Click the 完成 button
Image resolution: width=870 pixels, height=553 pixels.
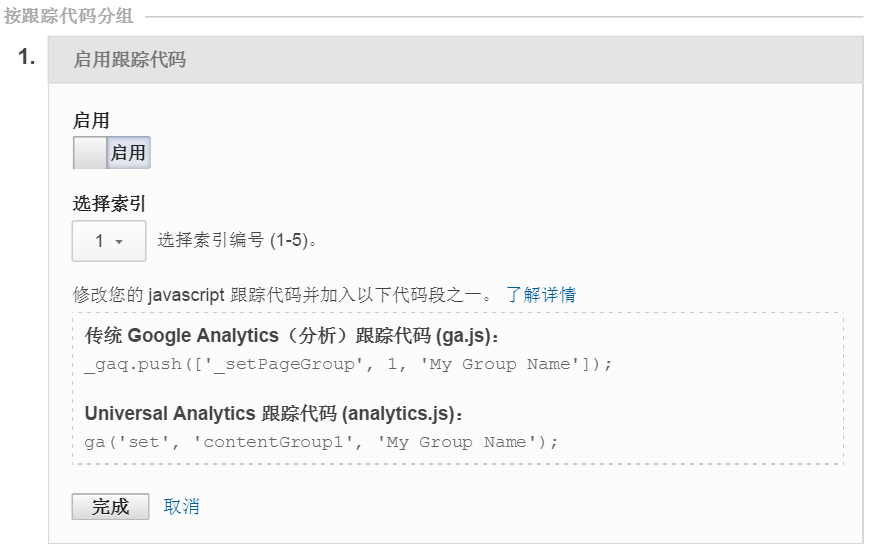coord(110,506)
